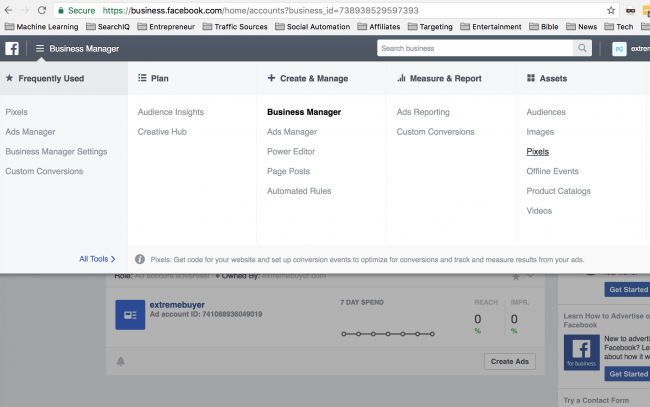The width and height of the screenshot is (650, 407).
Task: Click the info icon beside Pixels description
Action: point(140,259)
